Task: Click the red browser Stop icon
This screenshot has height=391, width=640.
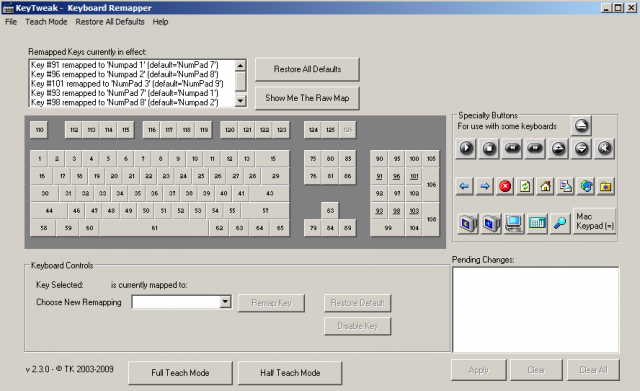Action: click(x=505, y=187)
